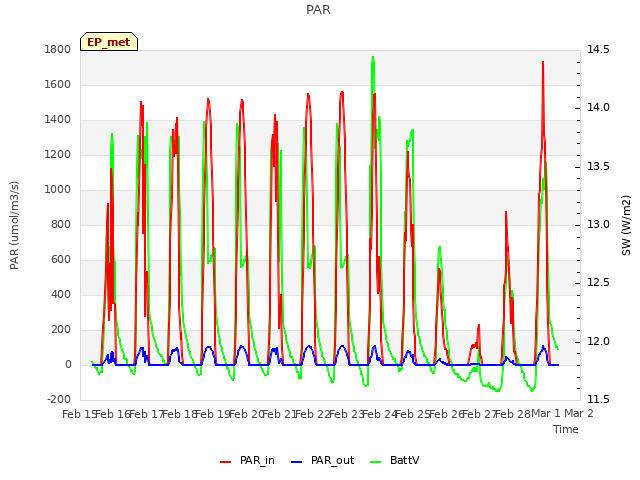Viewport: 640px width, 480px height.
Task: Click the 'SW (W/m2)' right axis label
Action: tap(626, 225)
